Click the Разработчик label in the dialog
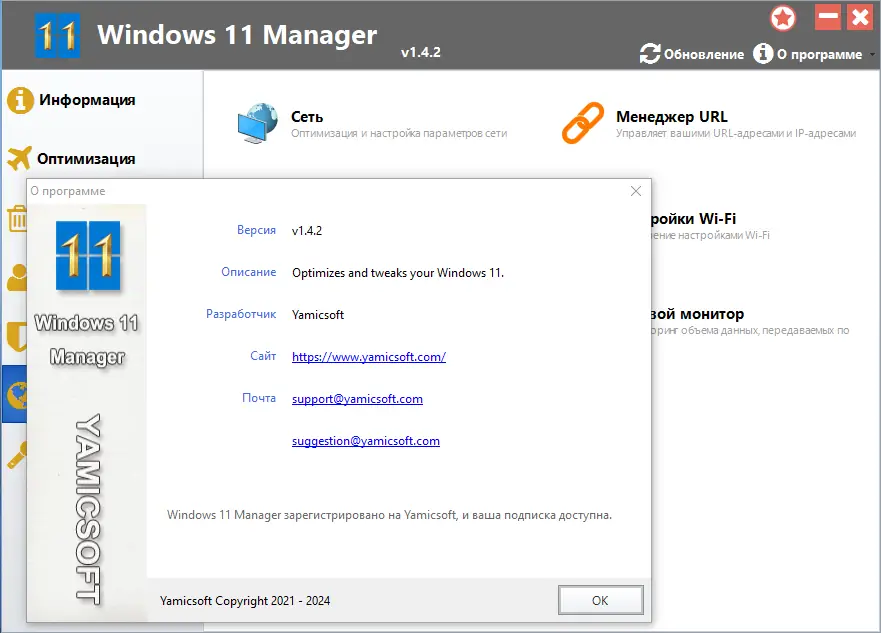 pyautogui.click(x=241, y=314)
